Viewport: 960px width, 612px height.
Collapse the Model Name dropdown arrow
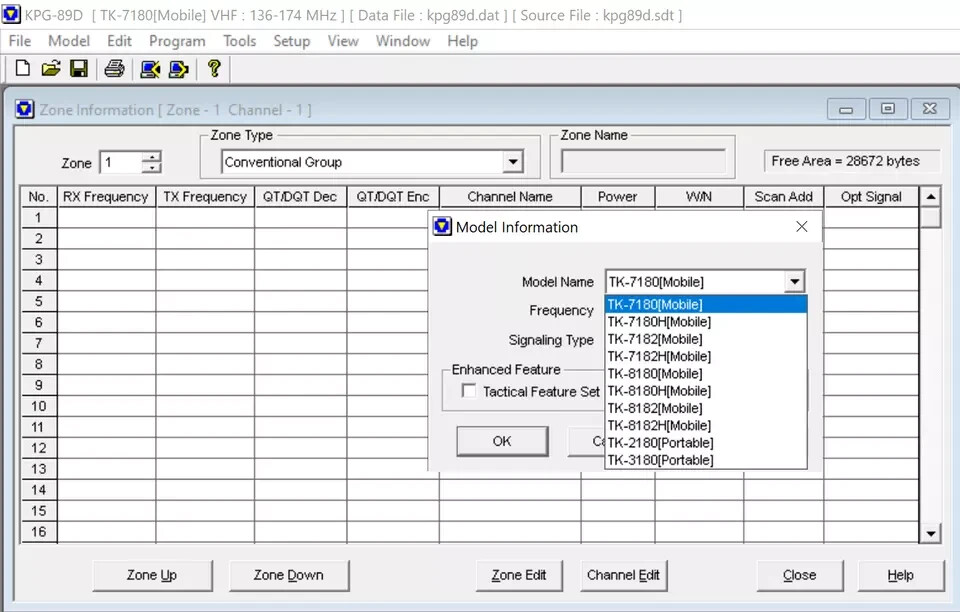(x=794, y=282)
